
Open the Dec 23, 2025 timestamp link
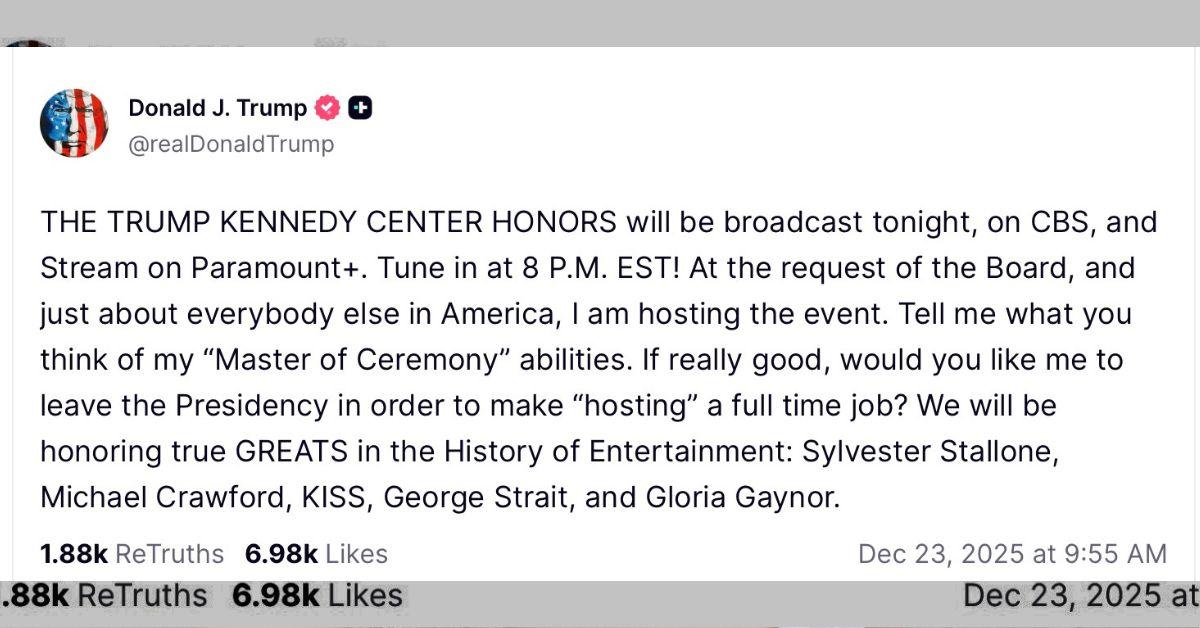pos(1013,553)
